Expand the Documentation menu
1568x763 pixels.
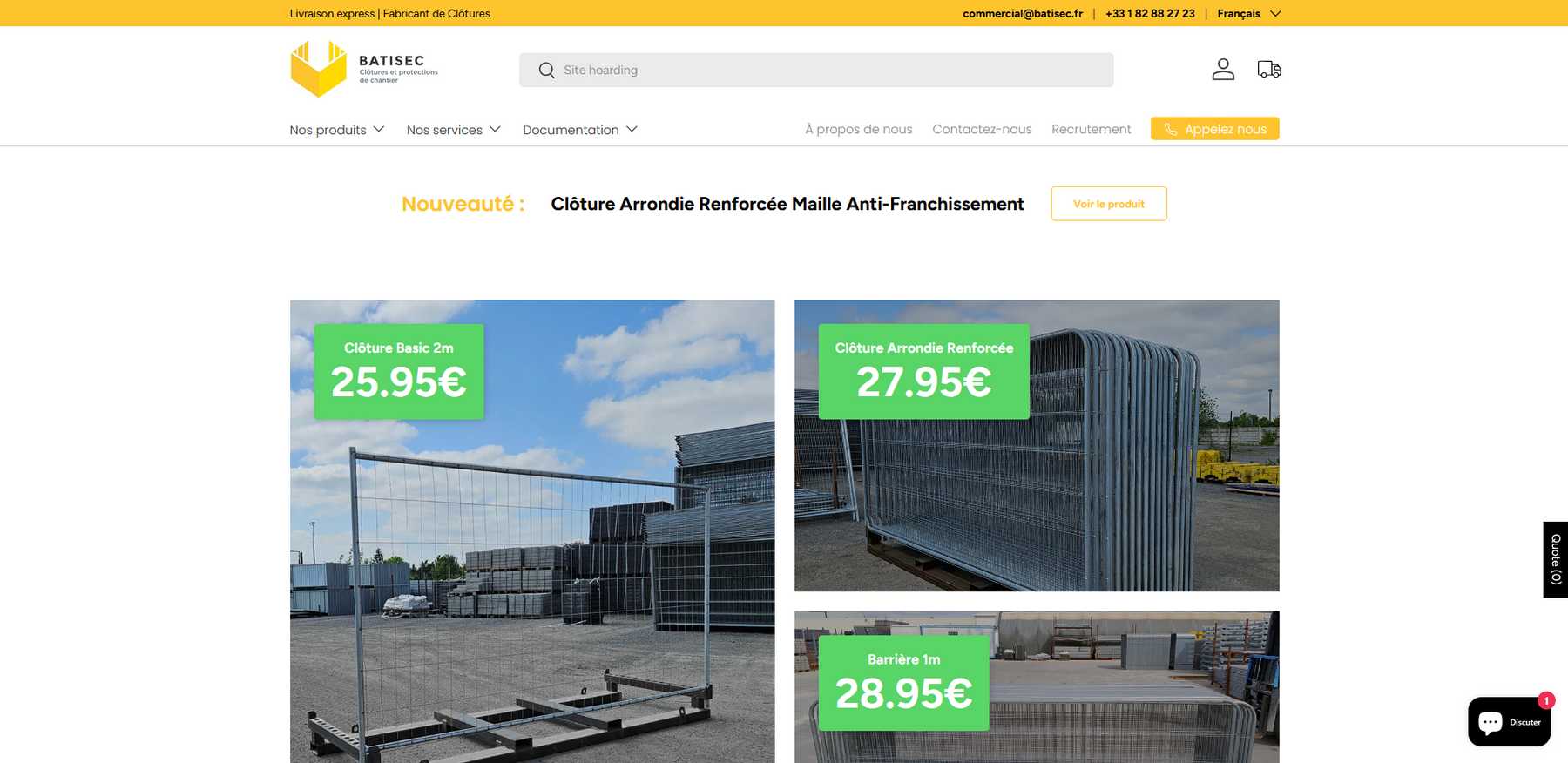pos(579,130)
